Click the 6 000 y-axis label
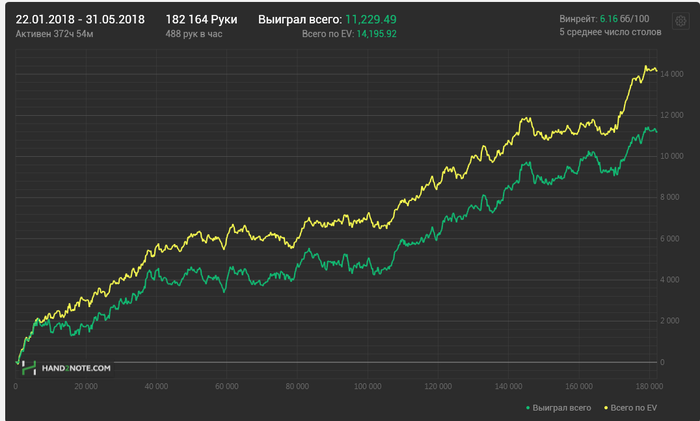 670,239
